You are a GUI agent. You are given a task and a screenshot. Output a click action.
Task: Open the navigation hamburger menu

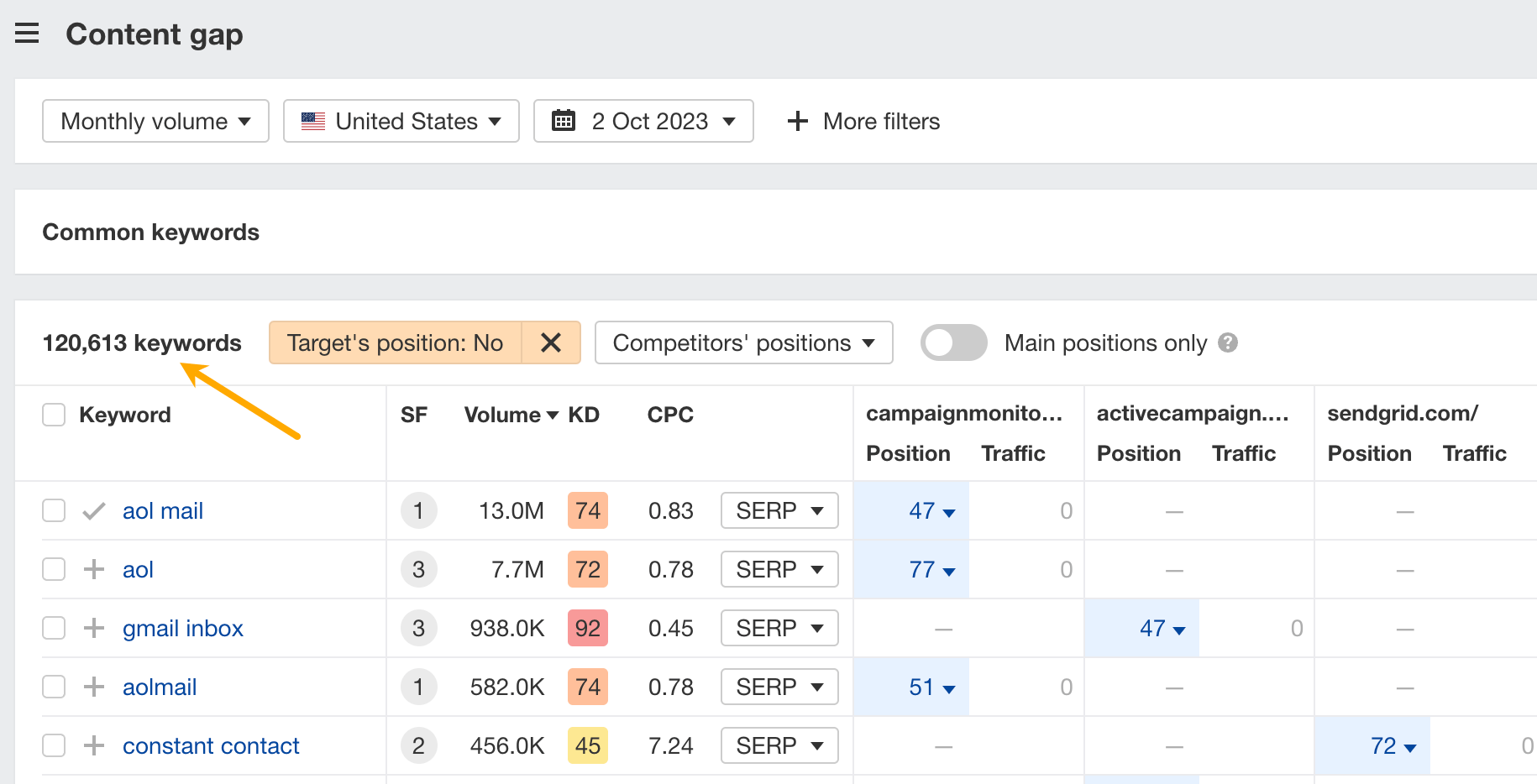pyautogui.click(x=28, y=34)
